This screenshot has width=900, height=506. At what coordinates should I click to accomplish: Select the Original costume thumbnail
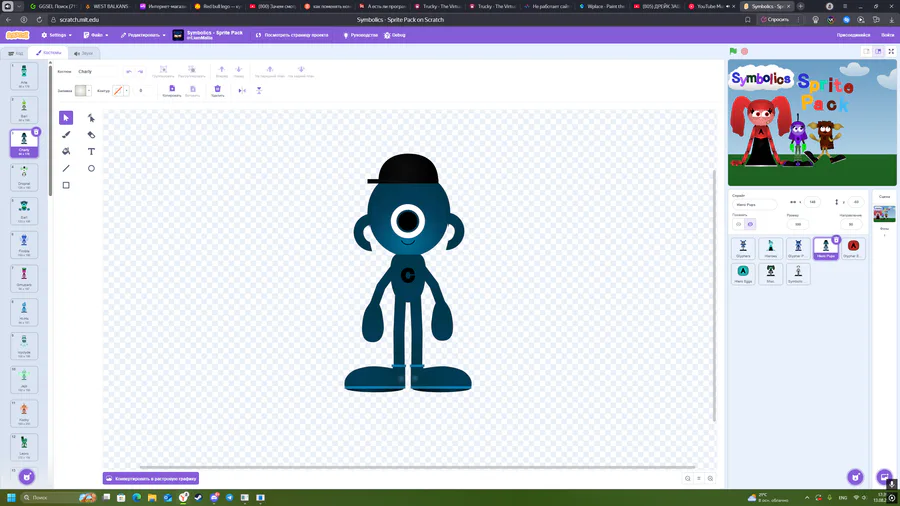pos(24,177)
